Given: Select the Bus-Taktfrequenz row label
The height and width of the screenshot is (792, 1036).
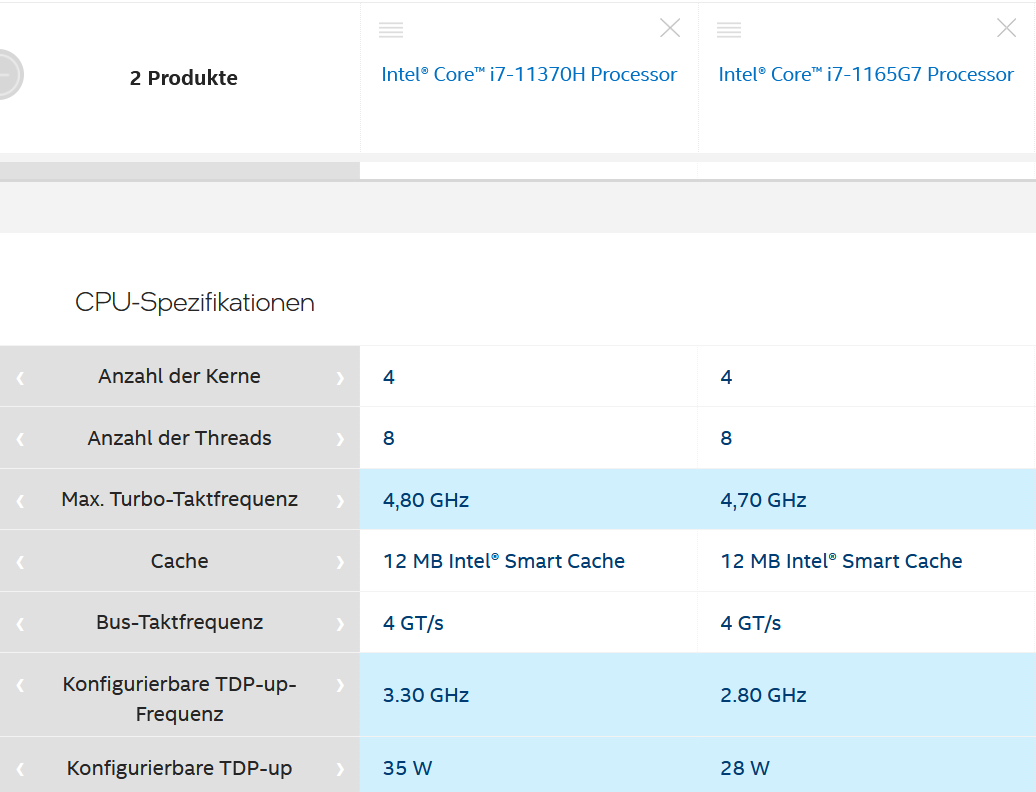Looking at the screenshot, I should 180,622.
